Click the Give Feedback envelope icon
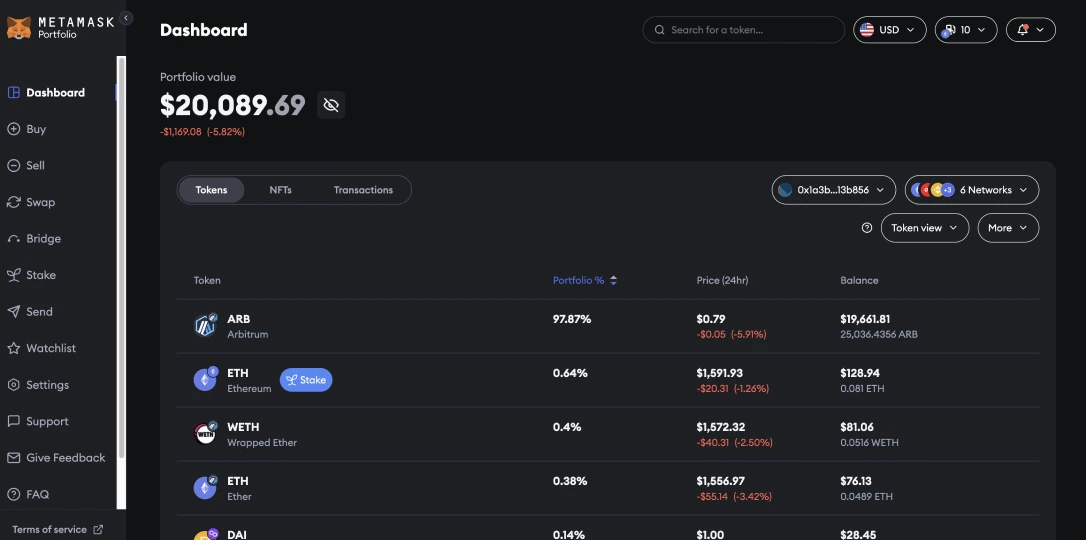 [x=13, y=458]
